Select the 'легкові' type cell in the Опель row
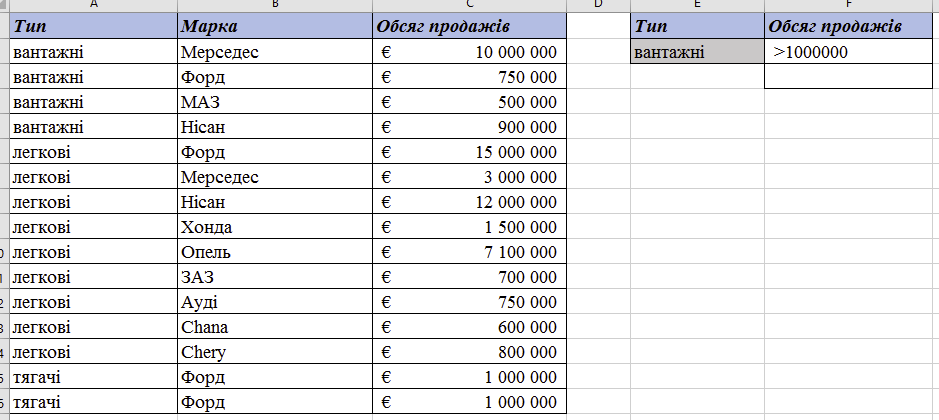This screenshot has width=939, height=420. (93, 252)
